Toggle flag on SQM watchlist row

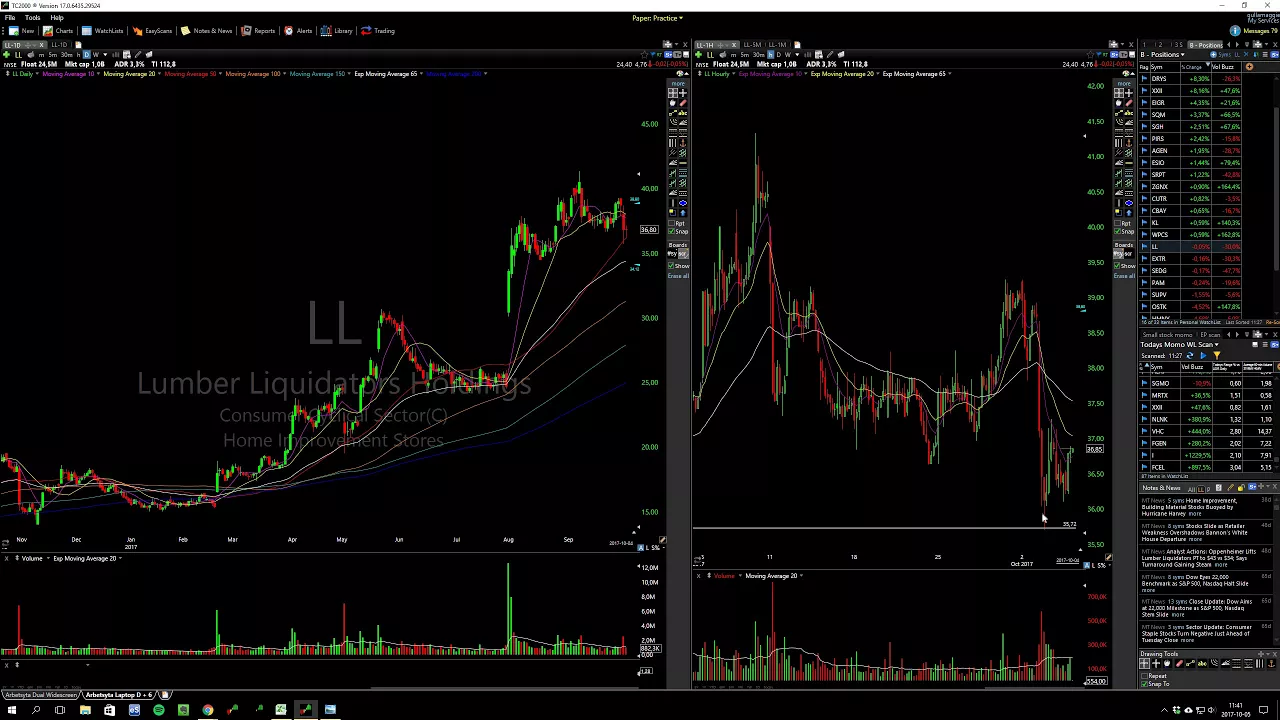click(1144, 114)
